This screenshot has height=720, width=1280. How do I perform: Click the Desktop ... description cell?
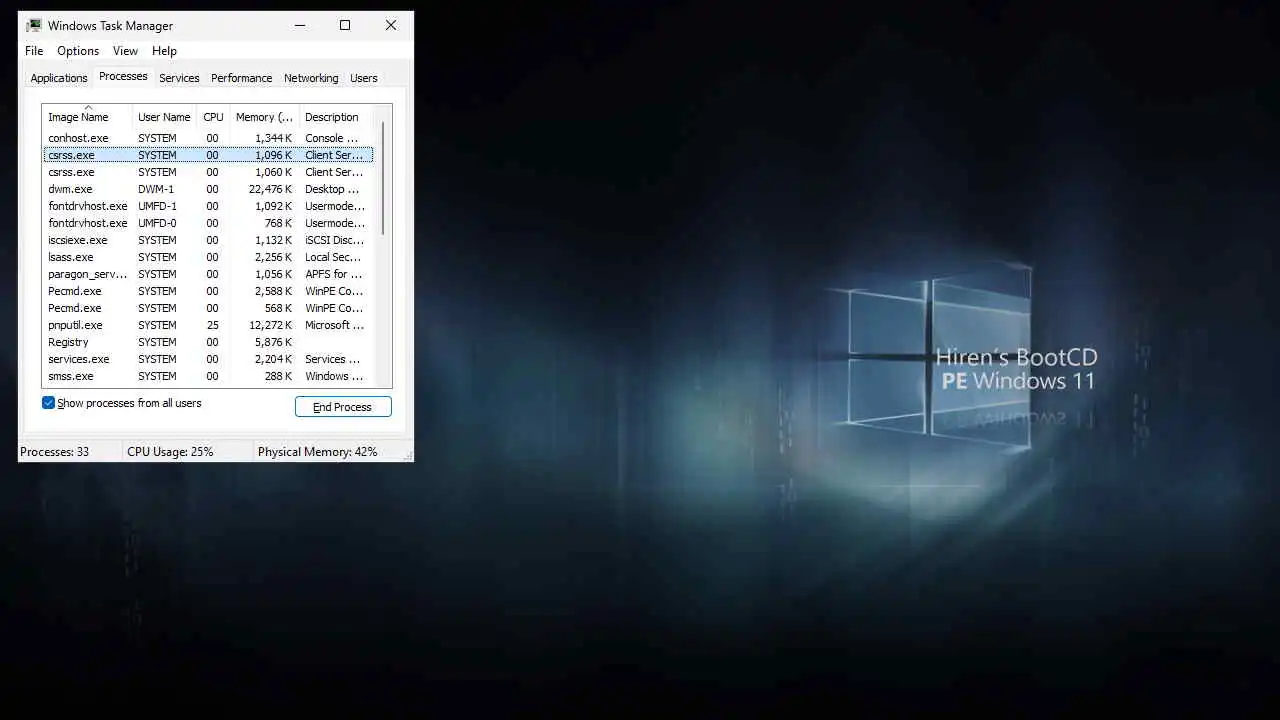[x=332, y=189]
